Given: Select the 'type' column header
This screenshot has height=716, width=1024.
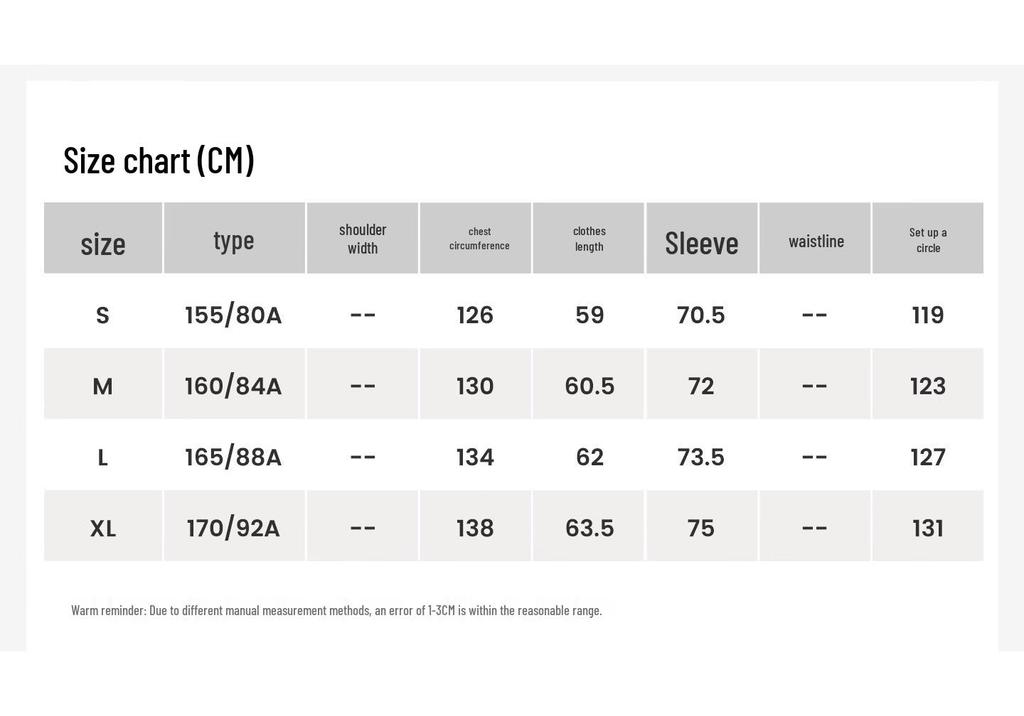Looking at the screenshot, I should (234, 238).
